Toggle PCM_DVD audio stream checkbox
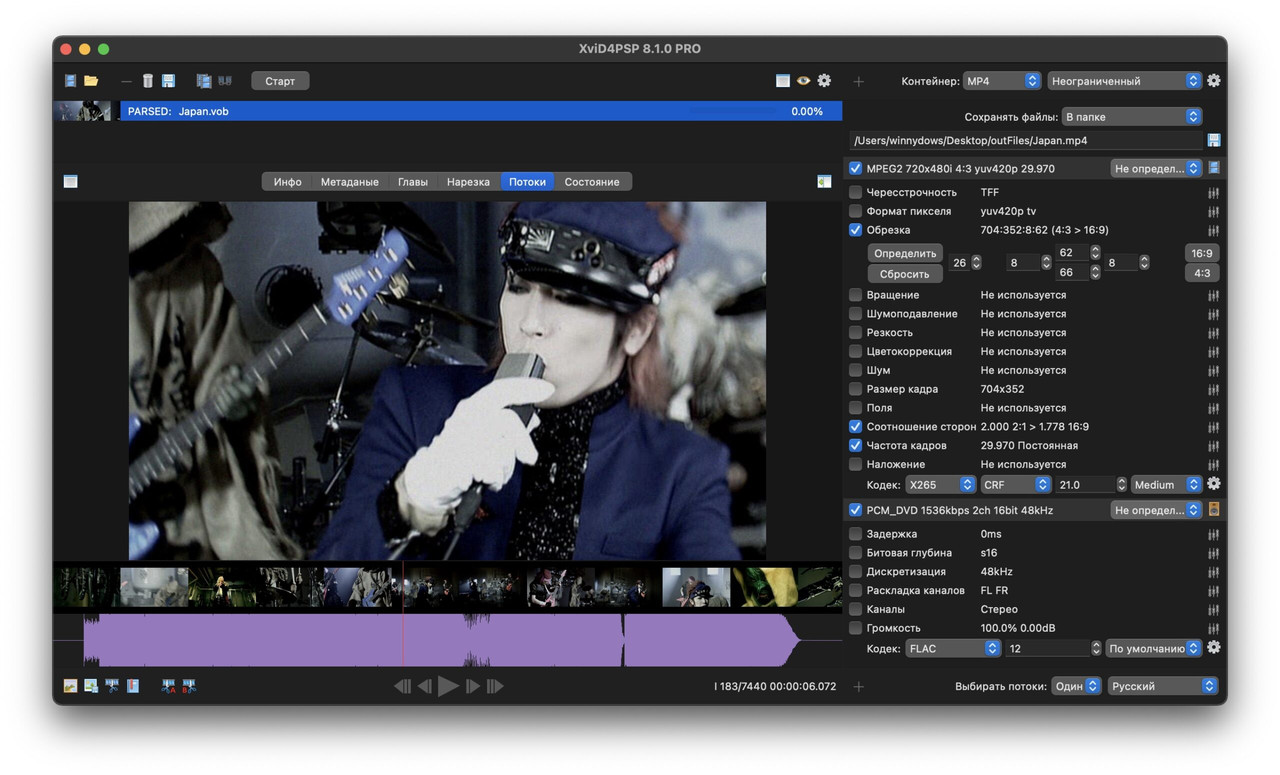 [855, 510]
